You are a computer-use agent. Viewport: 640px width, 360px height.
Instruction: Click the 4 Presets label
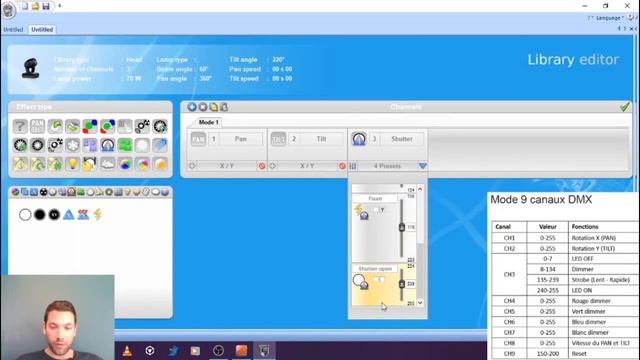pos(387,166)
